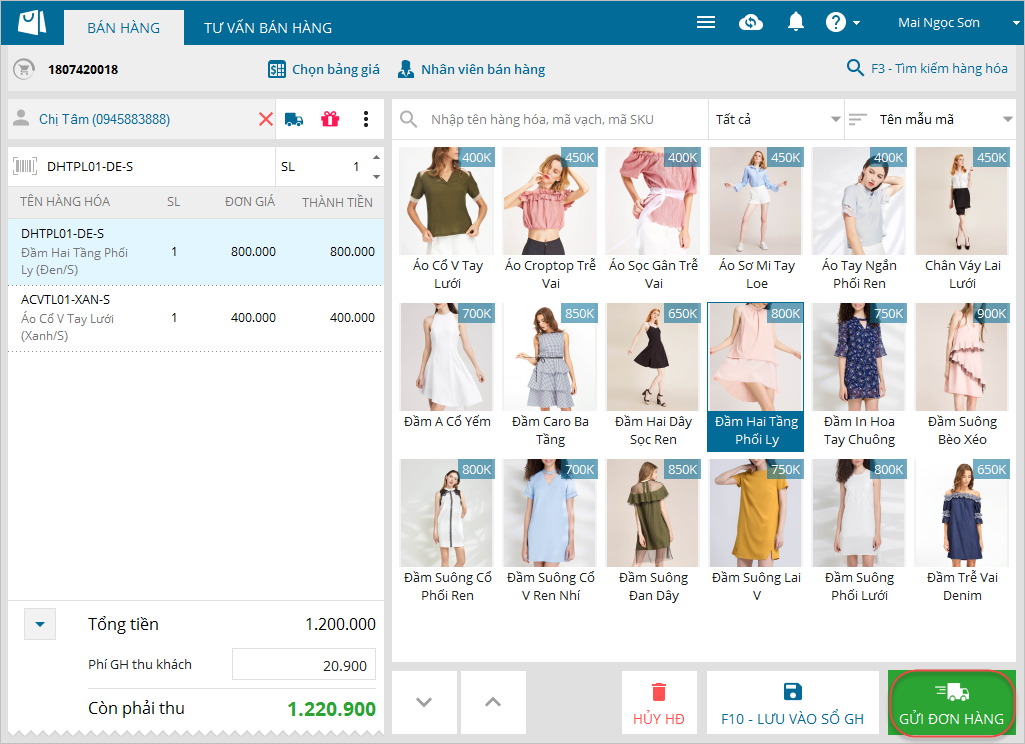Image resolution: width=1025 pixels, height=744 pixels.
Task: Open notifications bell icon
Action: (x=796, y=22)
